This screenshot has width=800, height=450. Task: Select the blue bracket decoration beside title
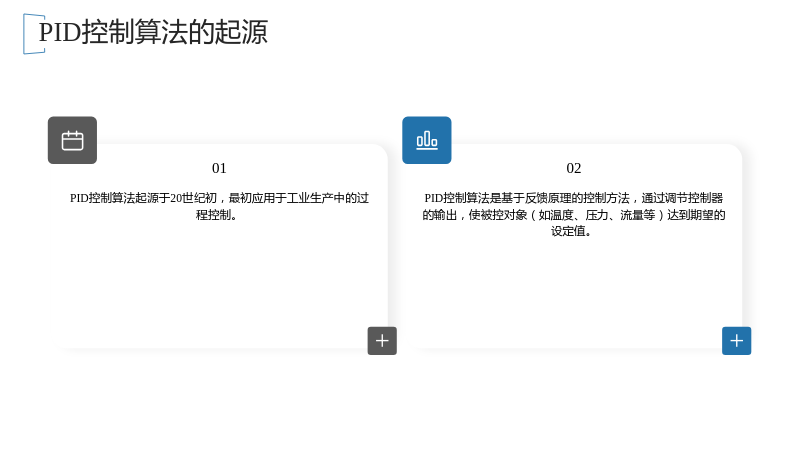pos(34,34)
